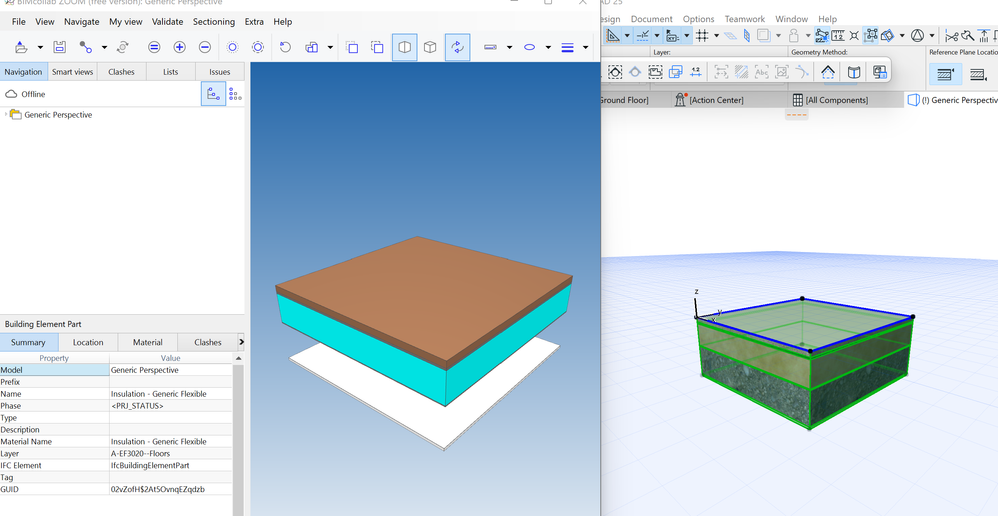Click the Archicad grid snap icon
Image resolution: width=998 pixels, height=516 pixels.
tap(702, 36)
